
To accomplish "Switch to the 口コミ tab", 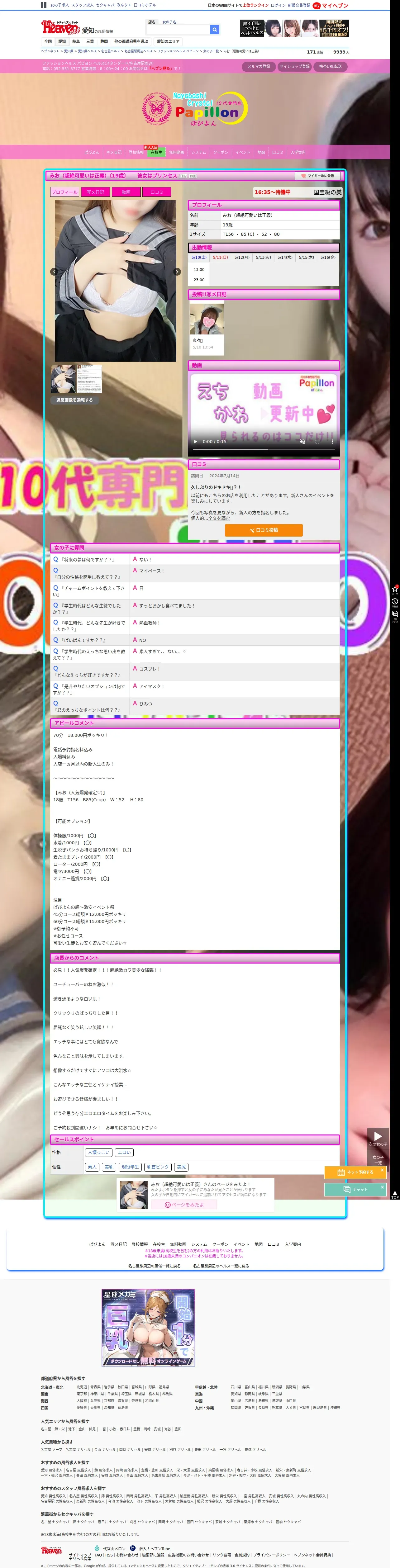I will pos(156,192).
